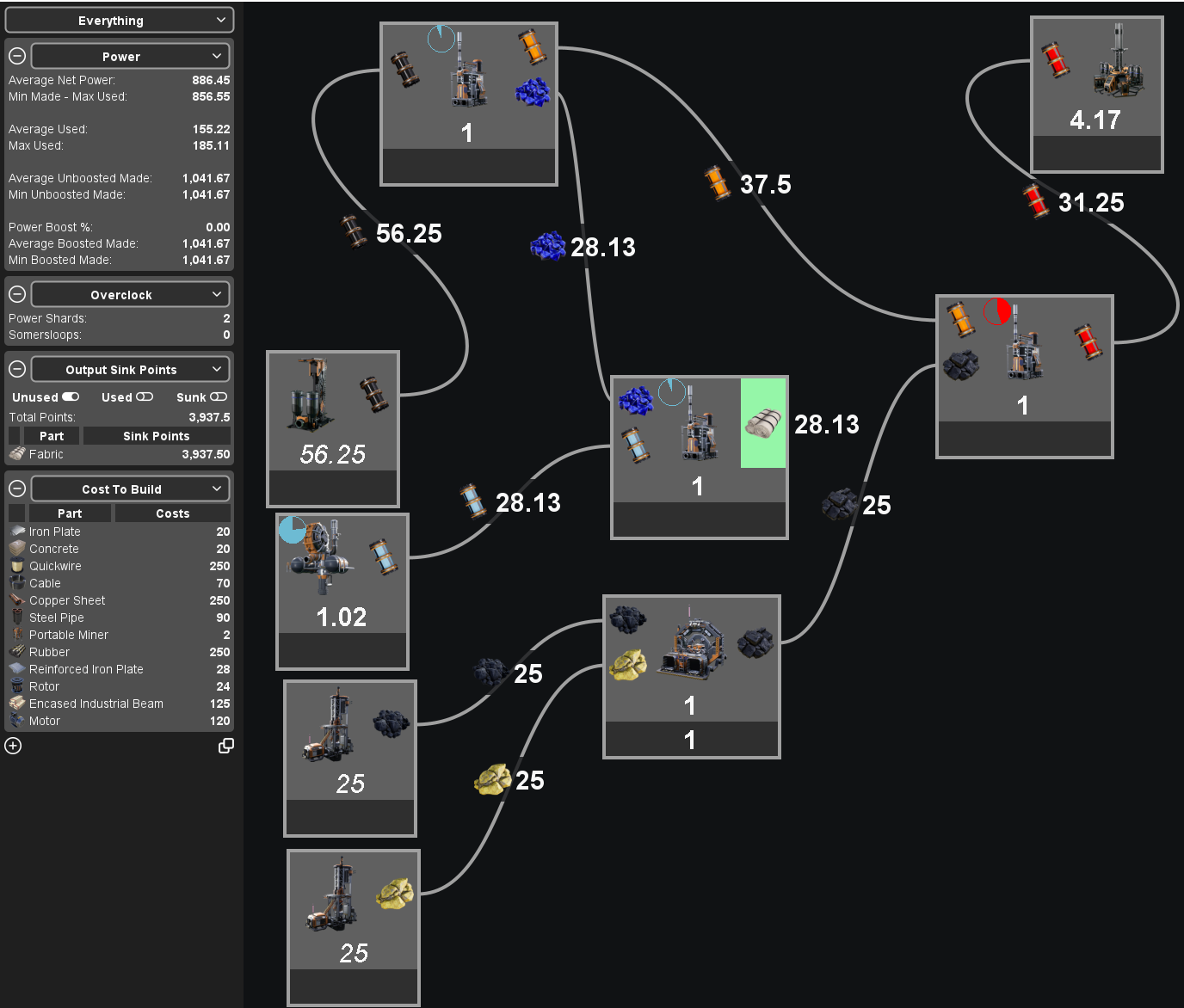Select the Encased Industrial Beam cost row
1184x1008 pixels.
[x=120, y=704]
